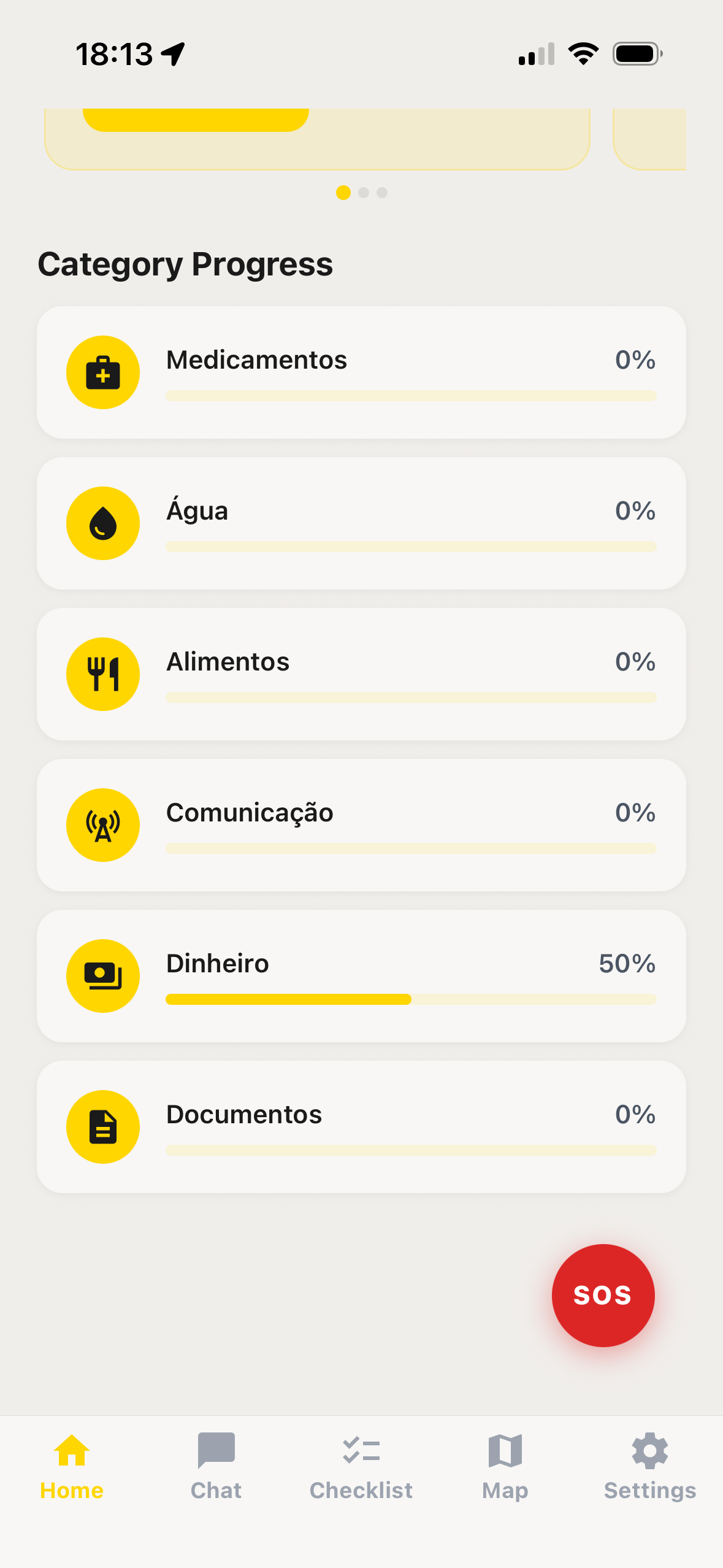Click the Dinheiro 50% progress bar
This screenshot has height=1568, width=723.
click(x=411, y=999)
